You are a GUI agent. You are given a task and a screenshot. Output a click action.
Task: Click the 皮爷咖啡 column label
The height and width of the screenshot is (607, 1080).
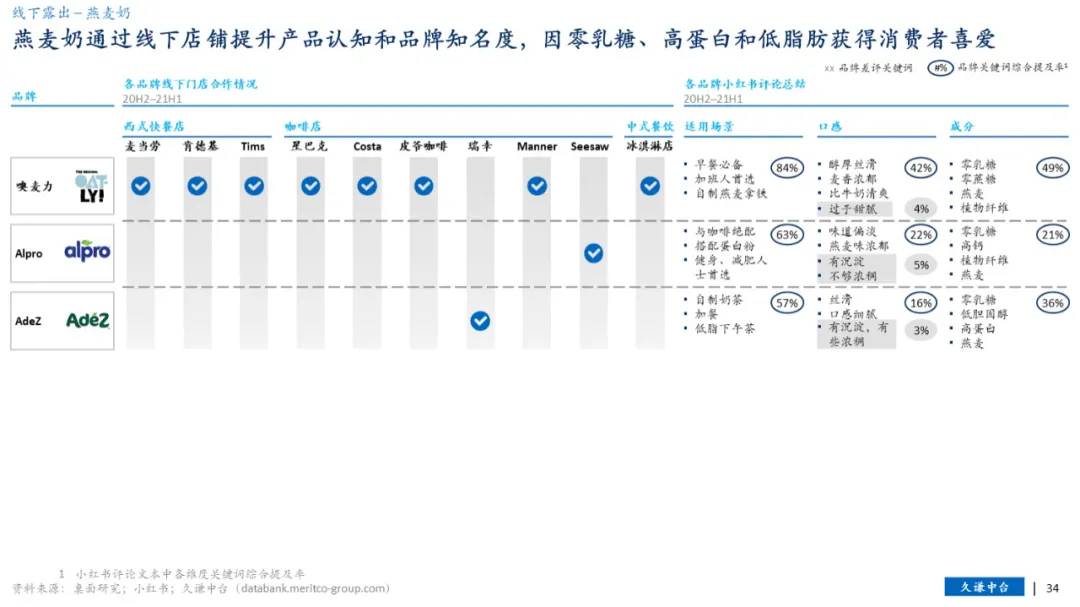(x=424, y=146)
